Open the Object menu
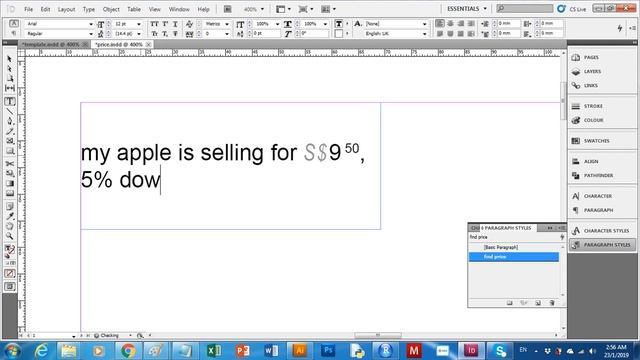Viewport: 640px width, 360px height. [x=111, y=9]
